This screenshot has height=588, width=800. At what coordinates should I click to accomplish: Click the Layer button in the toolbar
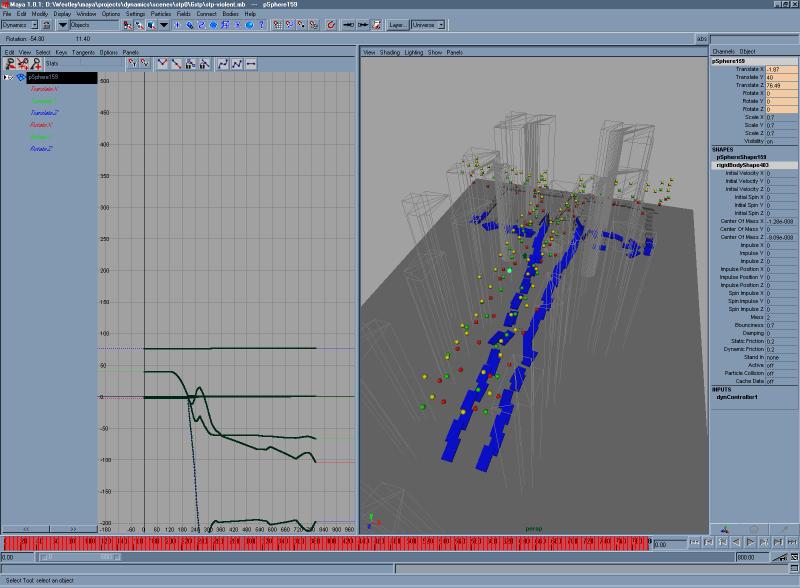click(396, 25)
